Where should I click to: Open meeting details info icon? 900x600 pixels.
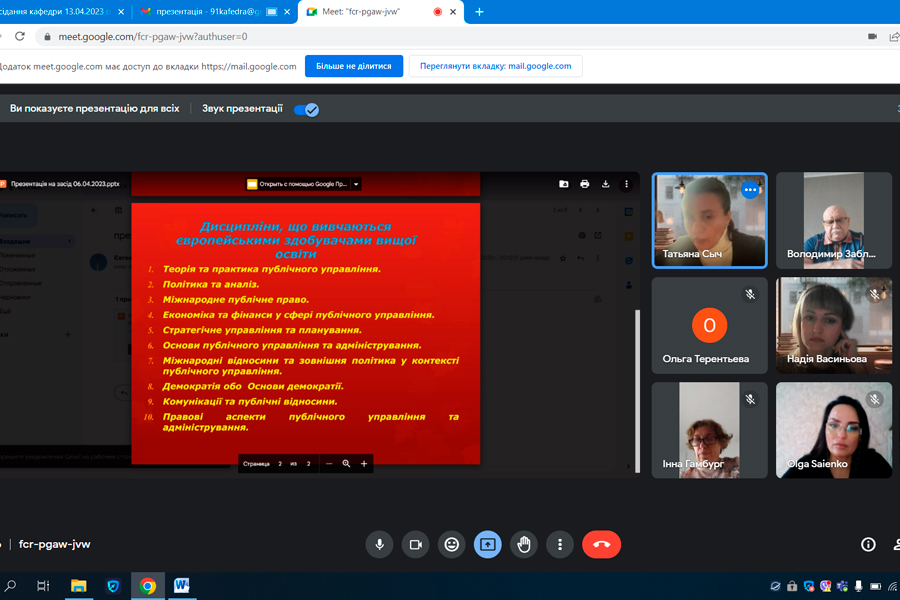(868, 544)
